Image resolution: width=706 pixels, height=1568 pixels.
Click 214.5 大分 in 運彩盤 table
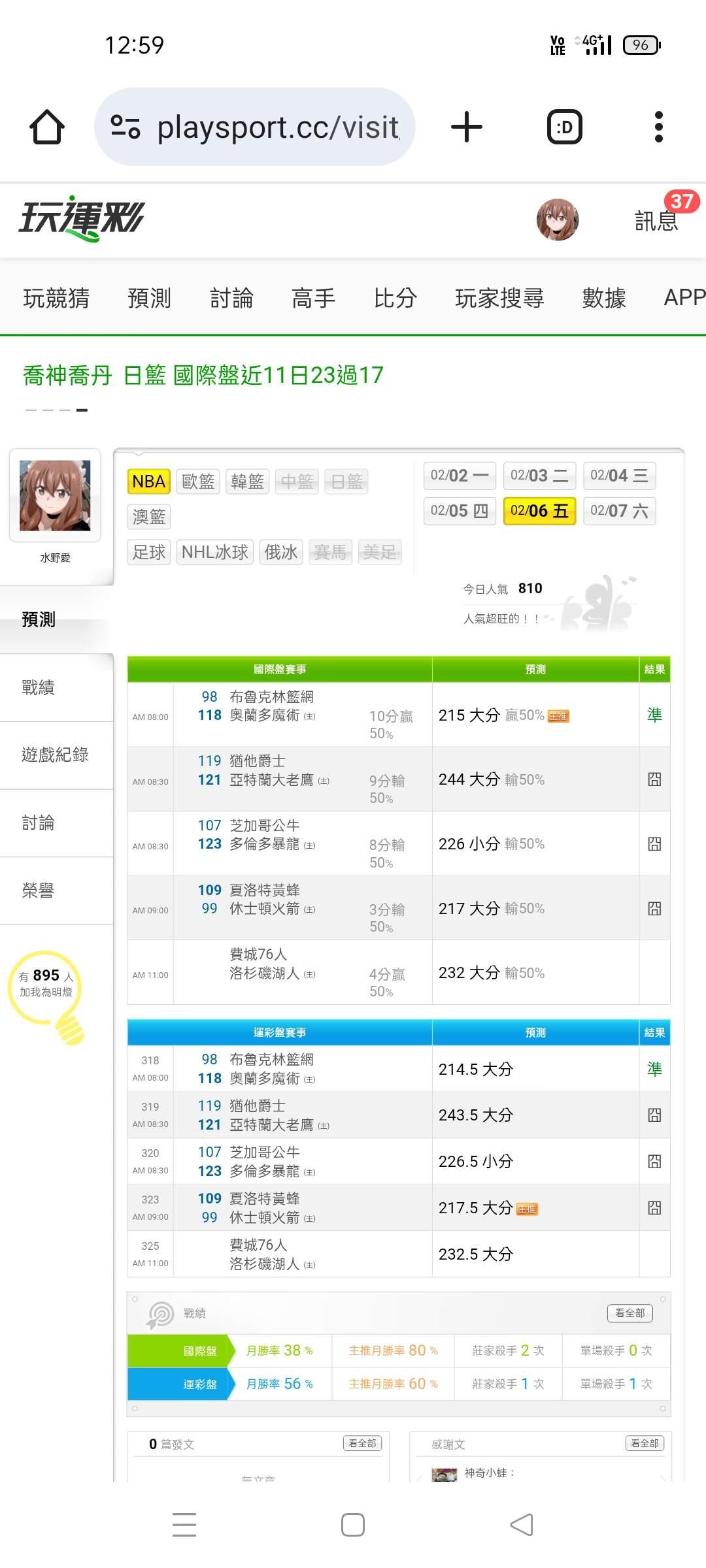pyautogui.click(x=476, y=1070)
